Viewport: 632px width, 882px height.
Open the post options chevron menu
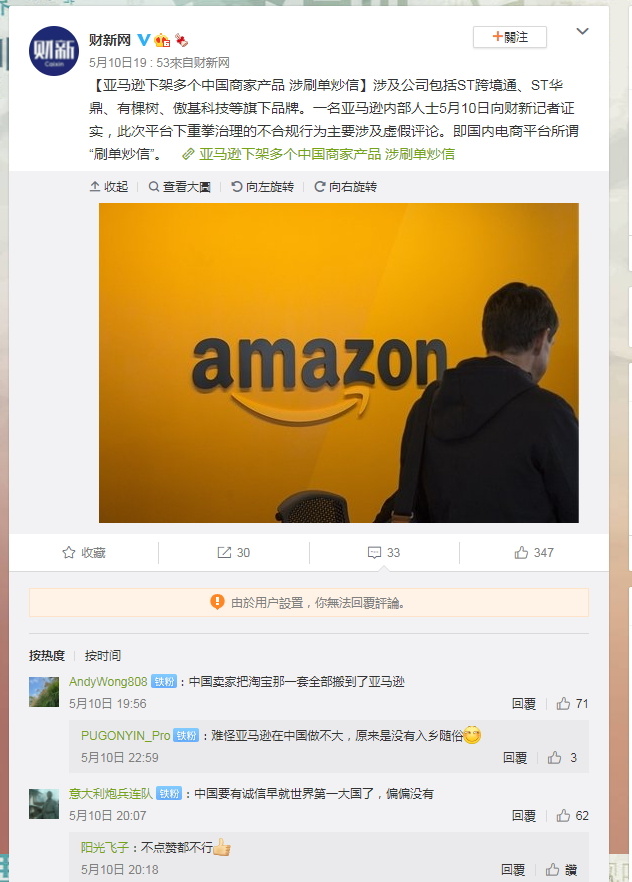pos(583,32)
